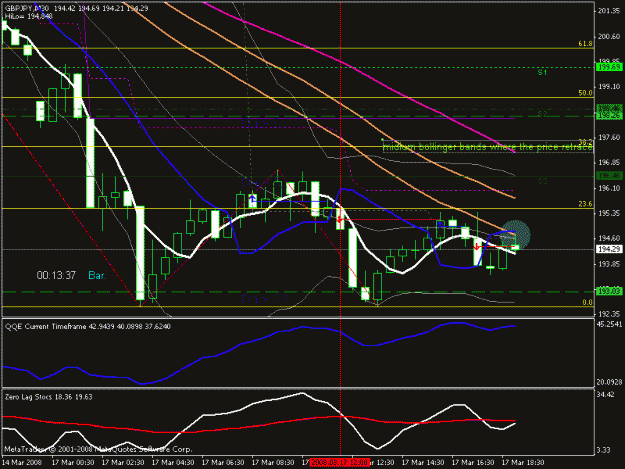Screen dimensions: 625x469
Task: Select the 0.0 Fibonacci level label
Action: 587,302
